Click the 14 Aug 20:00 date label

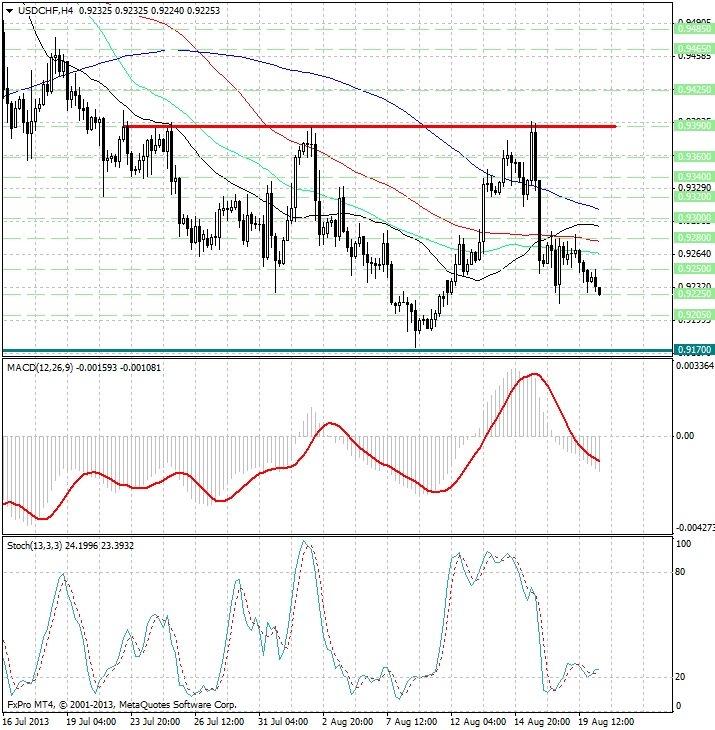click(x=542, y=722)
